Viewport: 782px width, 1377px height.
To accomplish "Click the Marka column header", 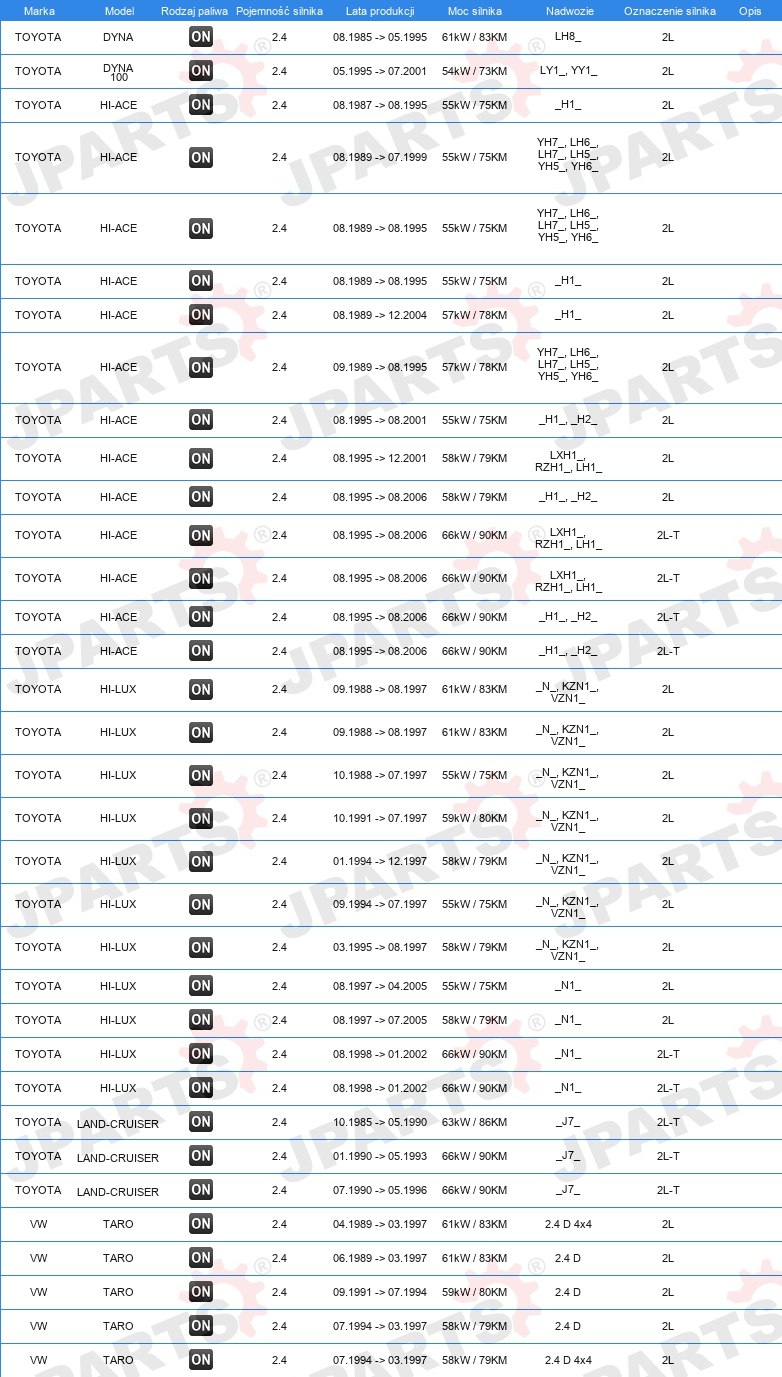I will 39,11.
